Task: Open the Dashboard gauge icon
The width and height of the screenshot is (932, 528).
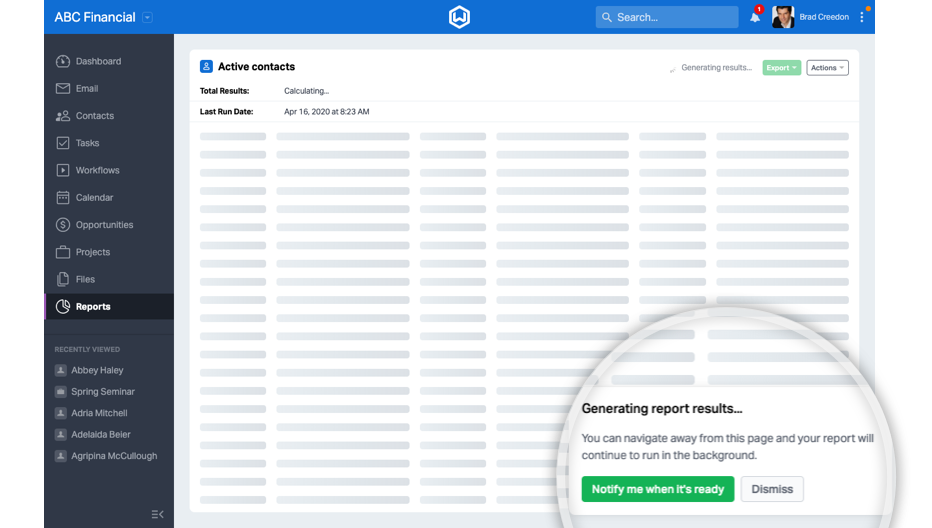Action: click(63, 61)
